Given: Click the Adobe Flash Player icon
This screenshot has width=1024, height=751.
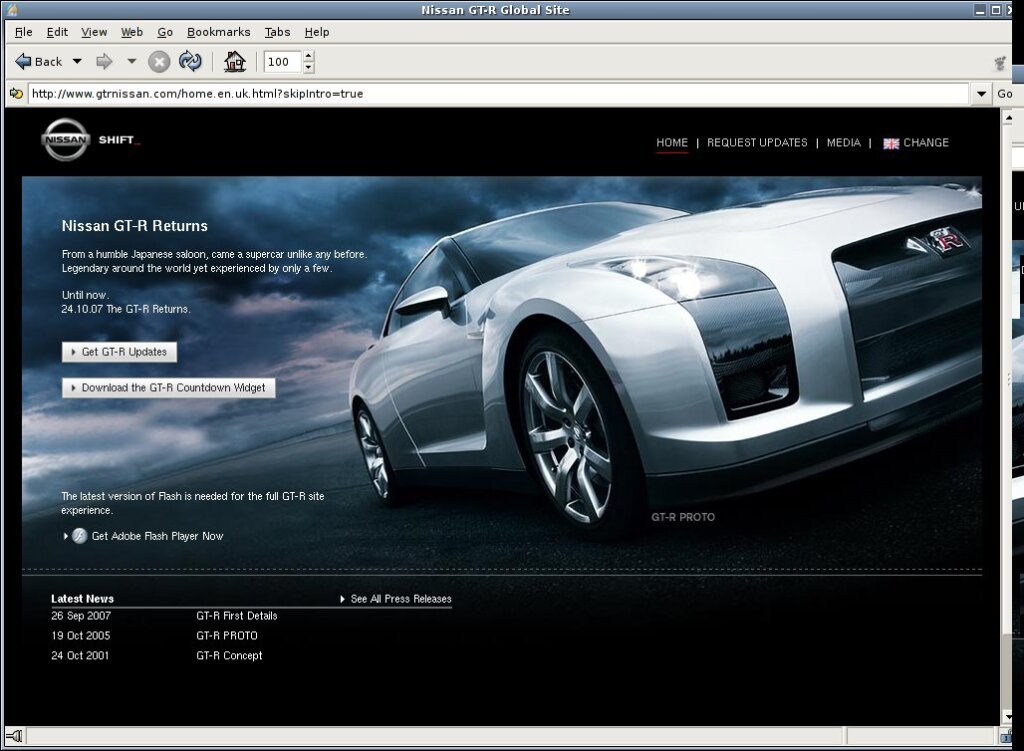Looking at the screenshot, I should tap(80, 536).
